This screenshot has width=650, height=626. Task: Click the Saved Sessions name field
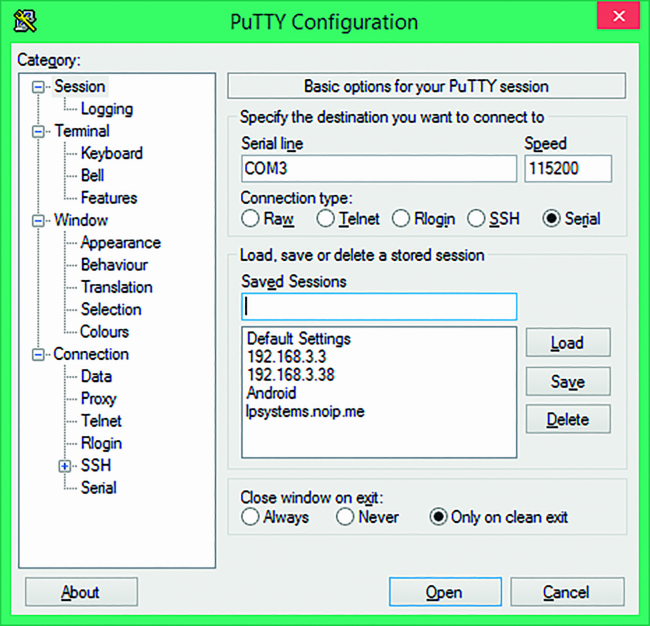click(x=379, y=307)
